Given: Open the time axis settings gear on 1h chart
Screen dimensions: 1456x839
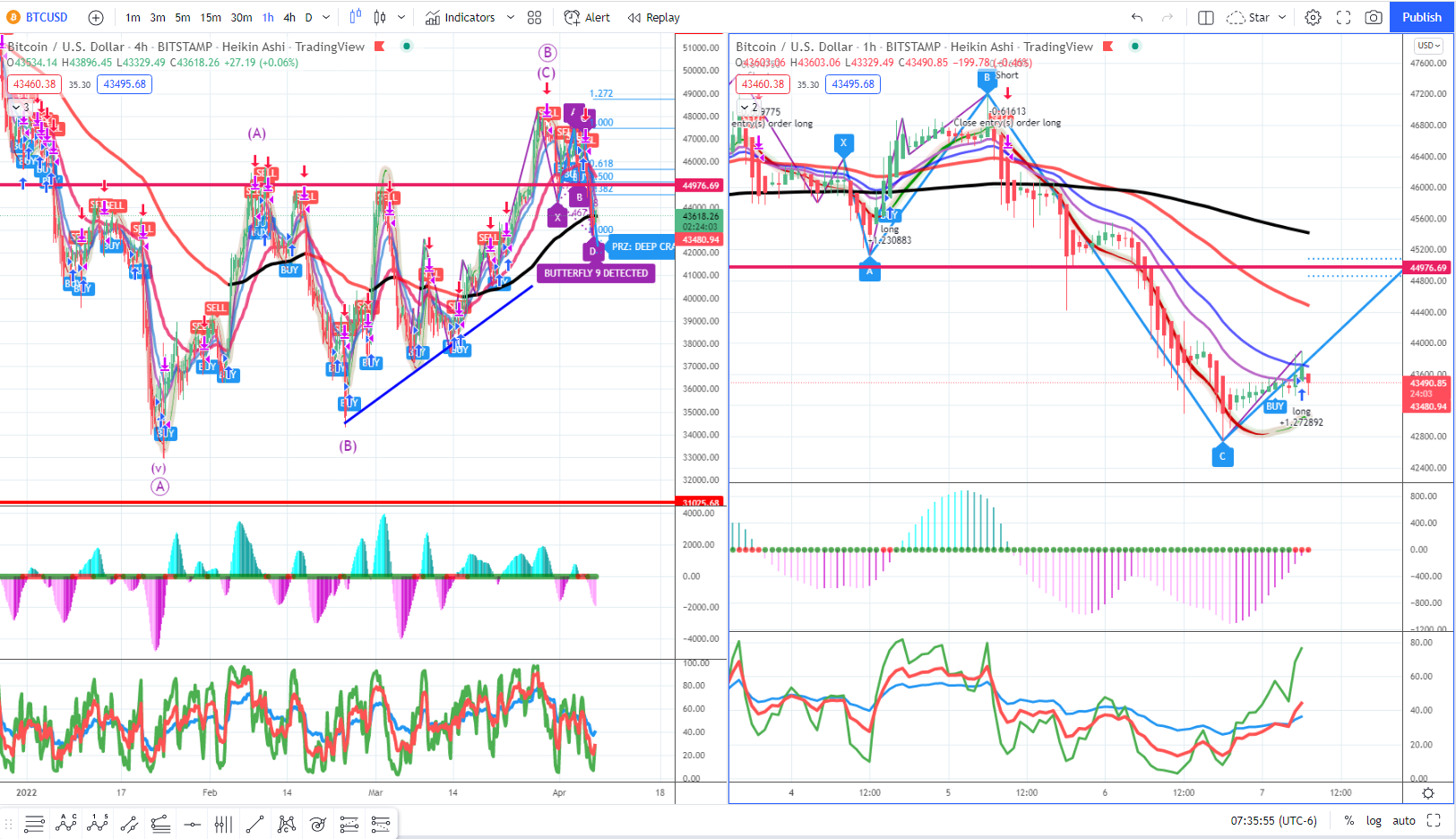Looking at the screenshot, I should click(x=1428, y=793).
